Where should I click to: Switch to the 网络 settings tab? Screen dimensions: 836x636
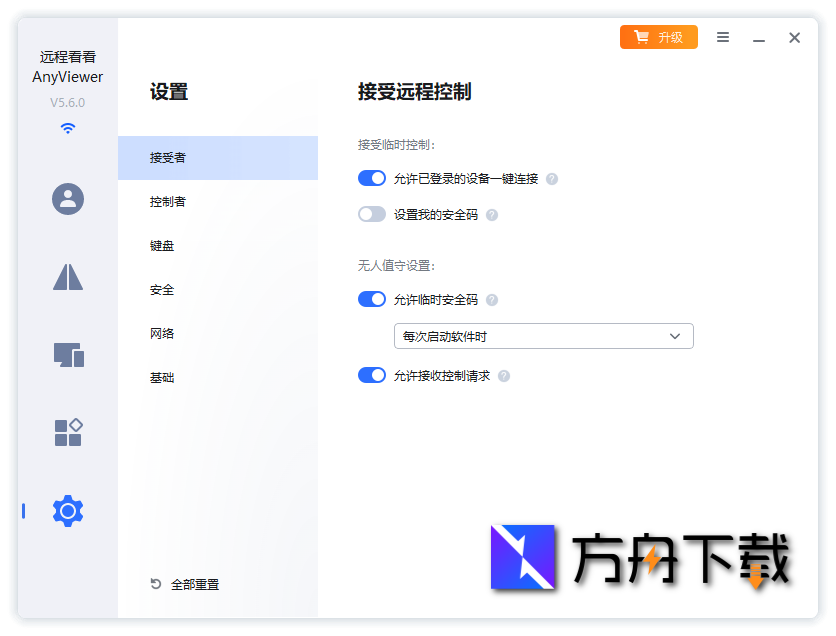click(x=161, y=333)
